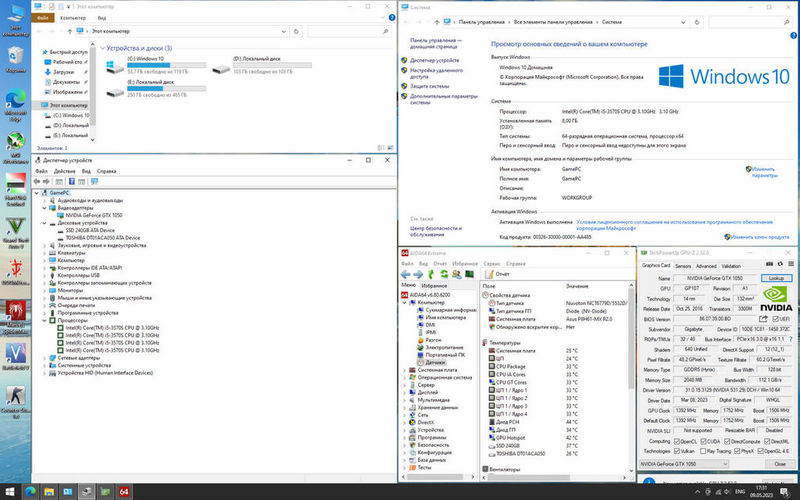The width and height of the screenshot is (800, 500).
Task: Click the Windows Start button
Action: pyautogui.click(x=10, y=492)
